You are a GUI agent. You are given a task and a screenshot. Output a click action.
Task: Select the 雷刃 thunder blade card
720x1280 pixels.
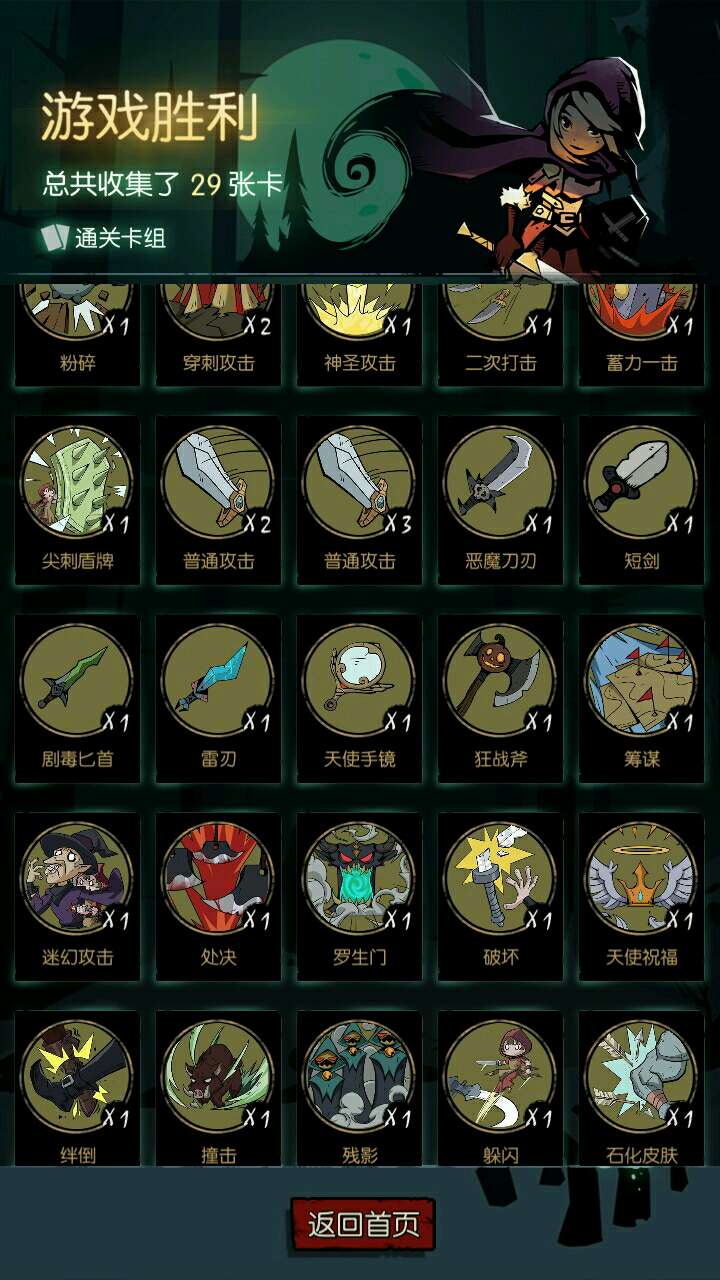click(219, 697)
